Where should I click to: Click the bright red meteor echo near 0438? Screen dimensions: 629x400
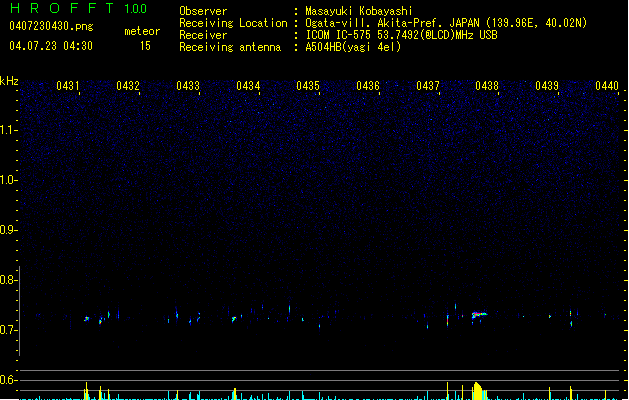pos(479,315)
